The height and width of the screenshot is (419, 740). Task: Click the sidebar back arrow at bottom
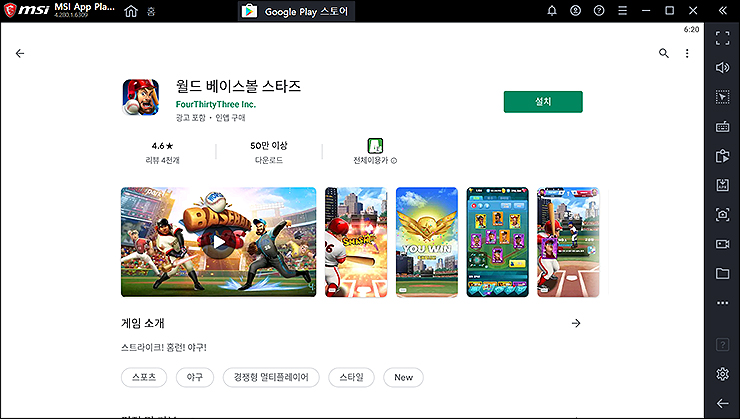tap(722, 403)
